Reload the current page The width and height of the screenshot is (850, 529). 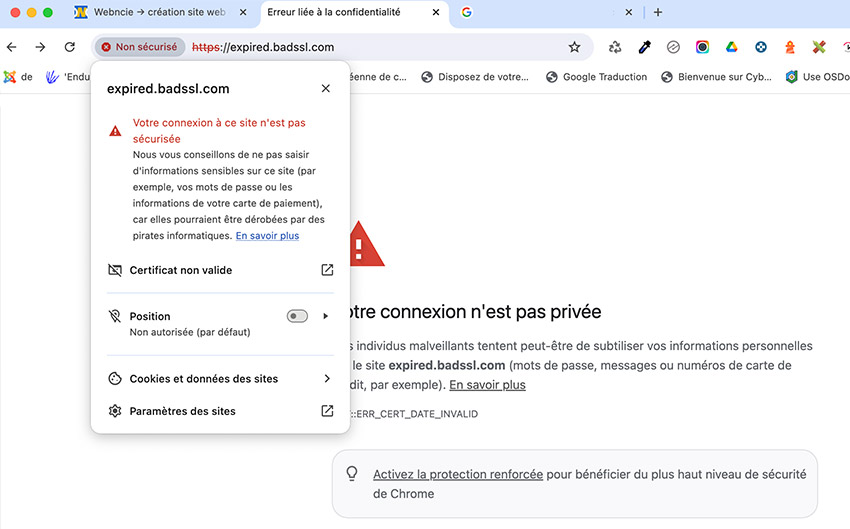(x=70, y=47)
